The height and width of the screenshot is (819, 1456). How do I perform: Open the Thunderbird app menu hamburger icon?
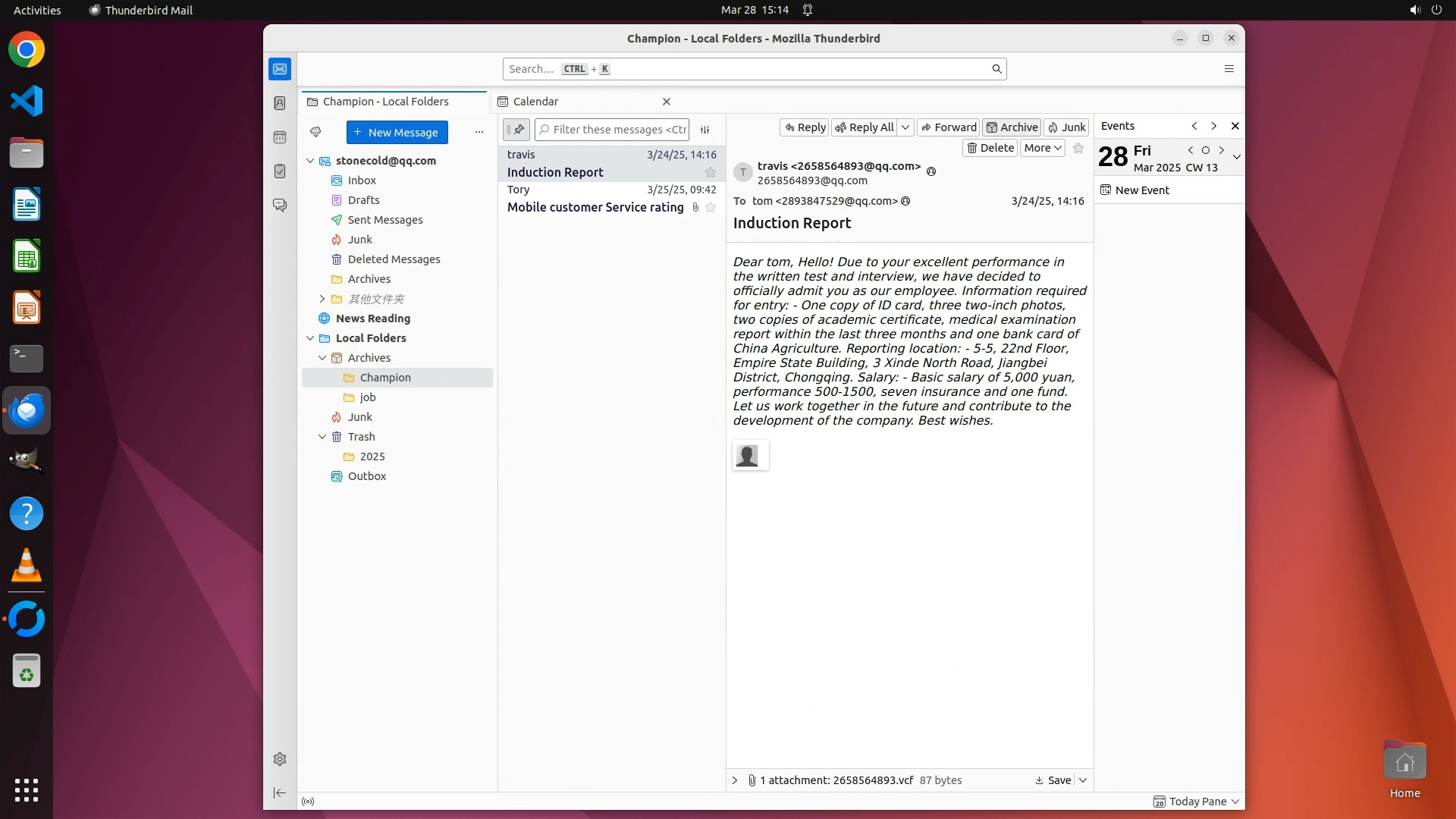(1229, 69)
